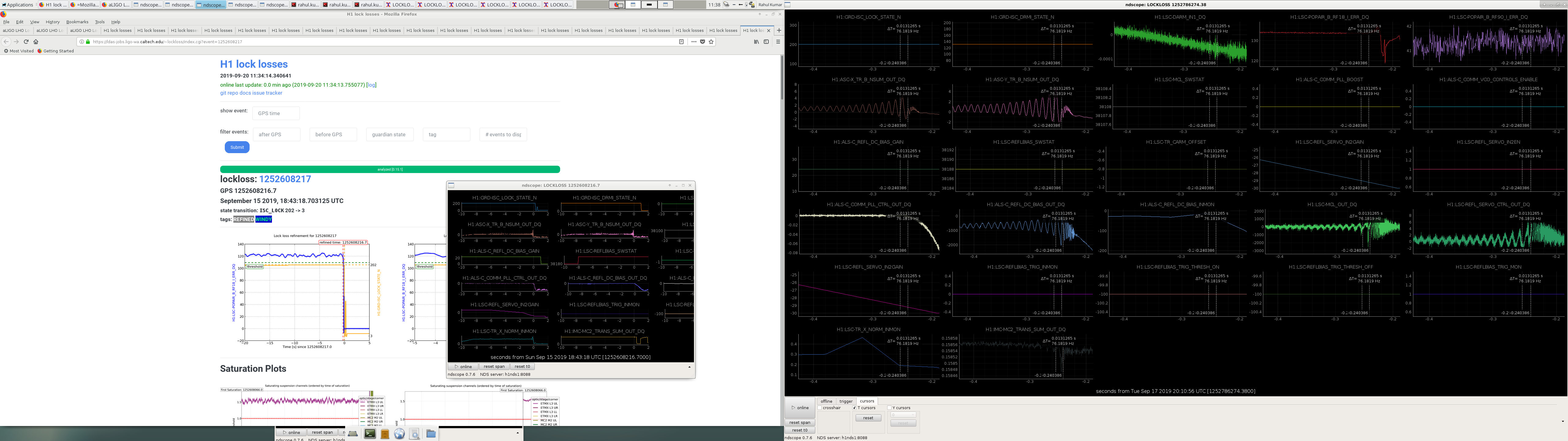The image size is (1568, 441).
Task: Save page to Pocket icon
Action: pos(703,41)
